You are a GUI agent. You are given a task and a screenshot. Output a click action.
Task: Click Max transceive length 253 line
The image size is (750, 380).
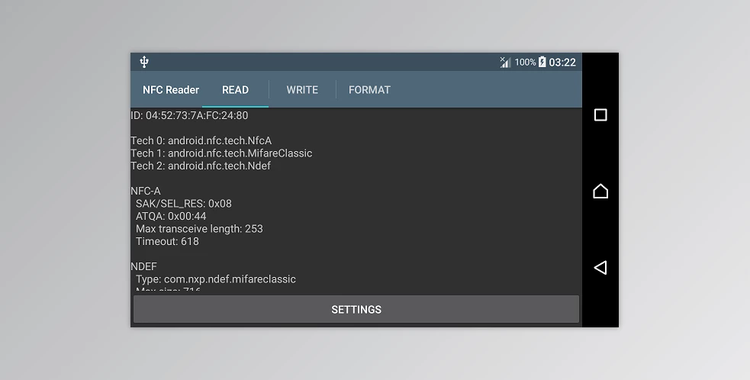pyautogui.click(x=199, y=229)
